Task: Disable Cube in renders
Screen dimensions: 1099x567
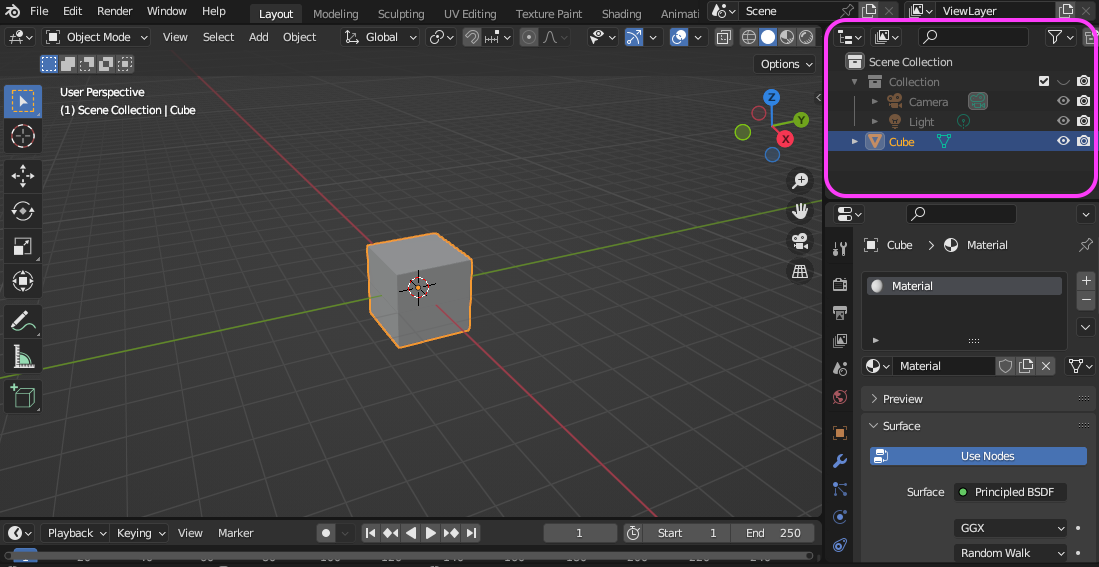Action: pyautogui.click(x=1084, y=141)
